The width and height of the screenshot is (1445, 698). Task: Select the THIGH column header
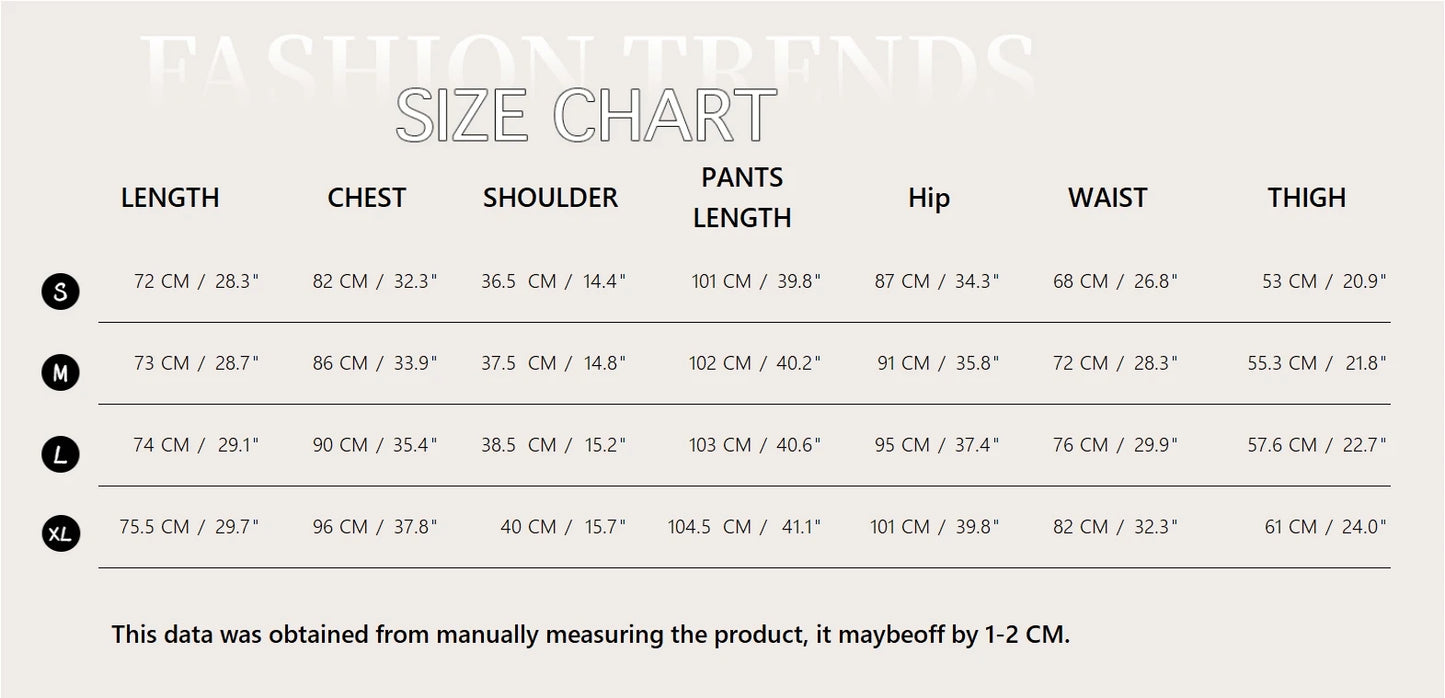[1306, 198]
